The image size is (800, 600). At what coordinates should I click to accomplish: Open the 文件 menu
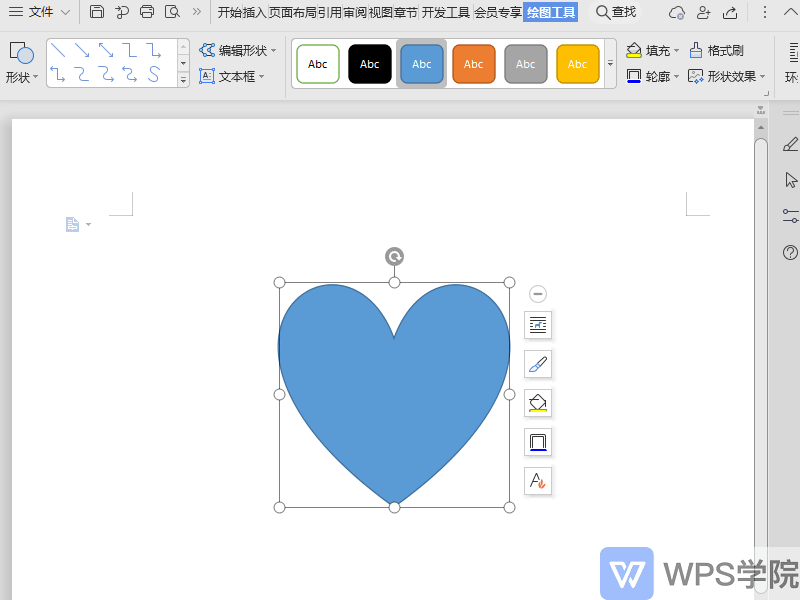click(39, 12)
